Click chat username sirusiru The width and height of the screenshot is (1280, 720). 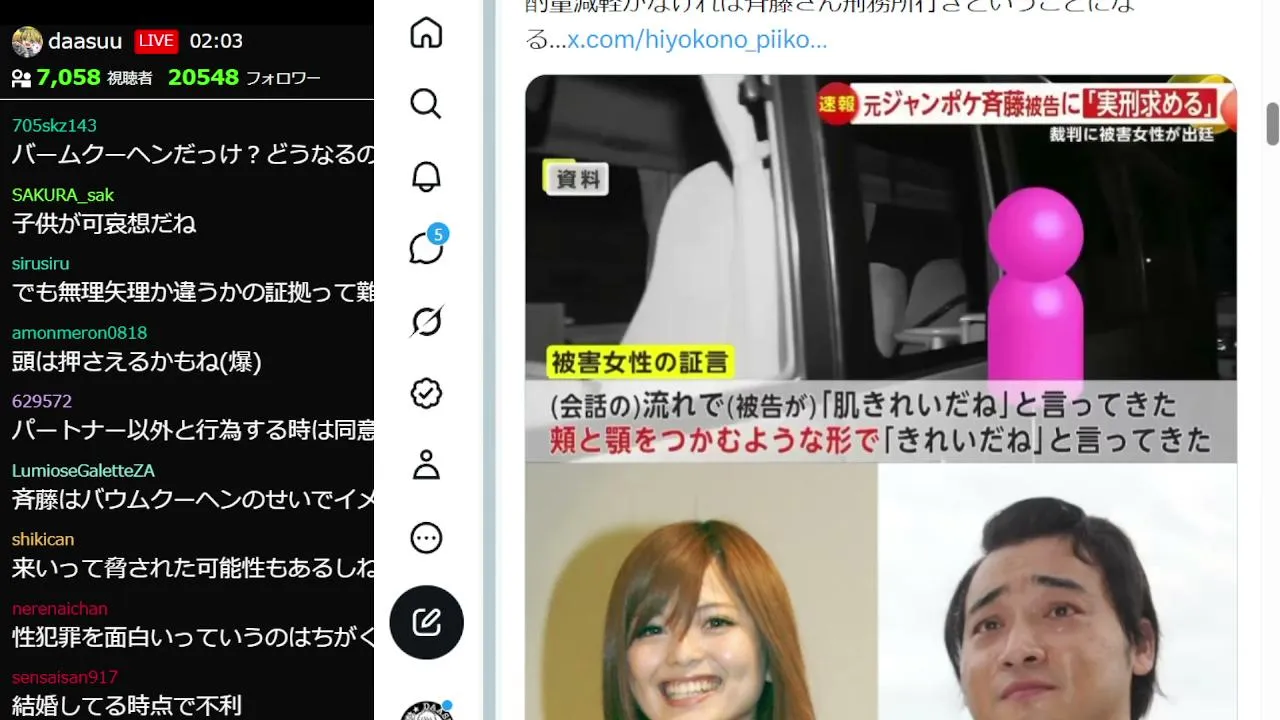41,264
